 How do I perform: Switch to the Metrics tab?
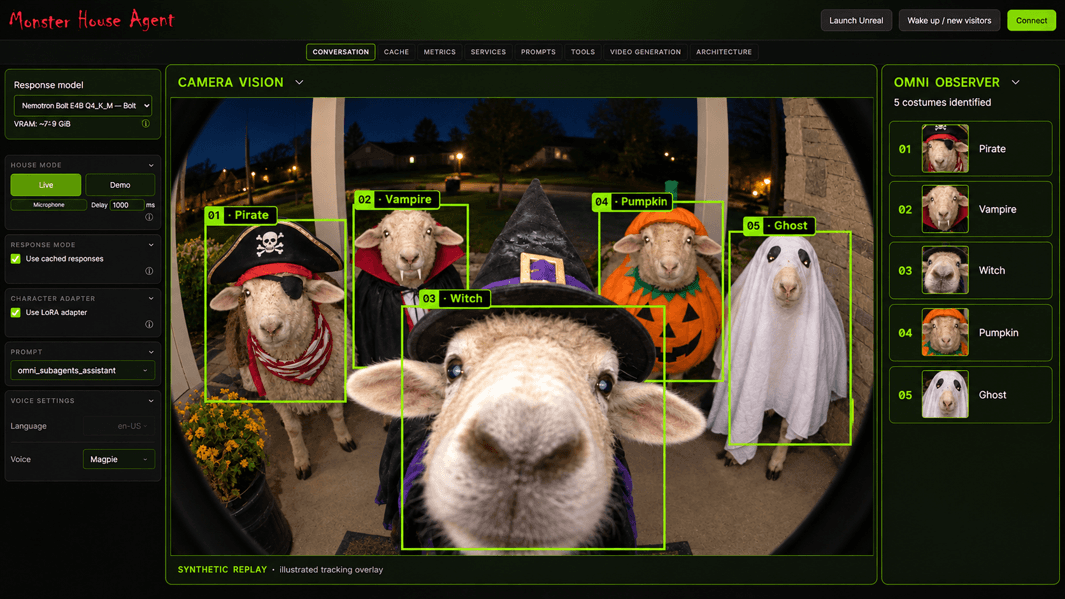[439, 52]
